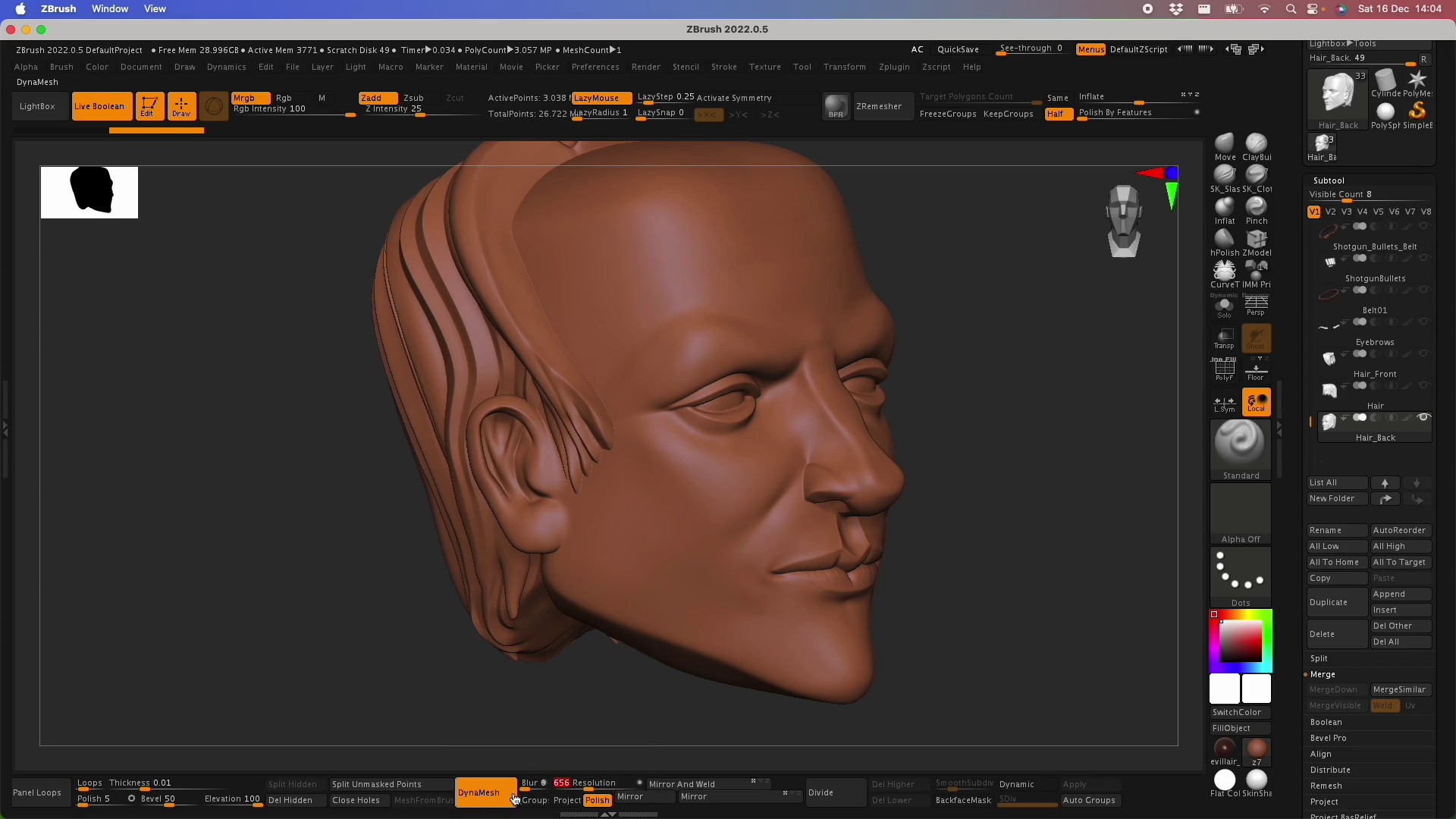Open the Zplugin menu
The height and width of the screenshot is (819, 1456).
click(x=894, y=67)
